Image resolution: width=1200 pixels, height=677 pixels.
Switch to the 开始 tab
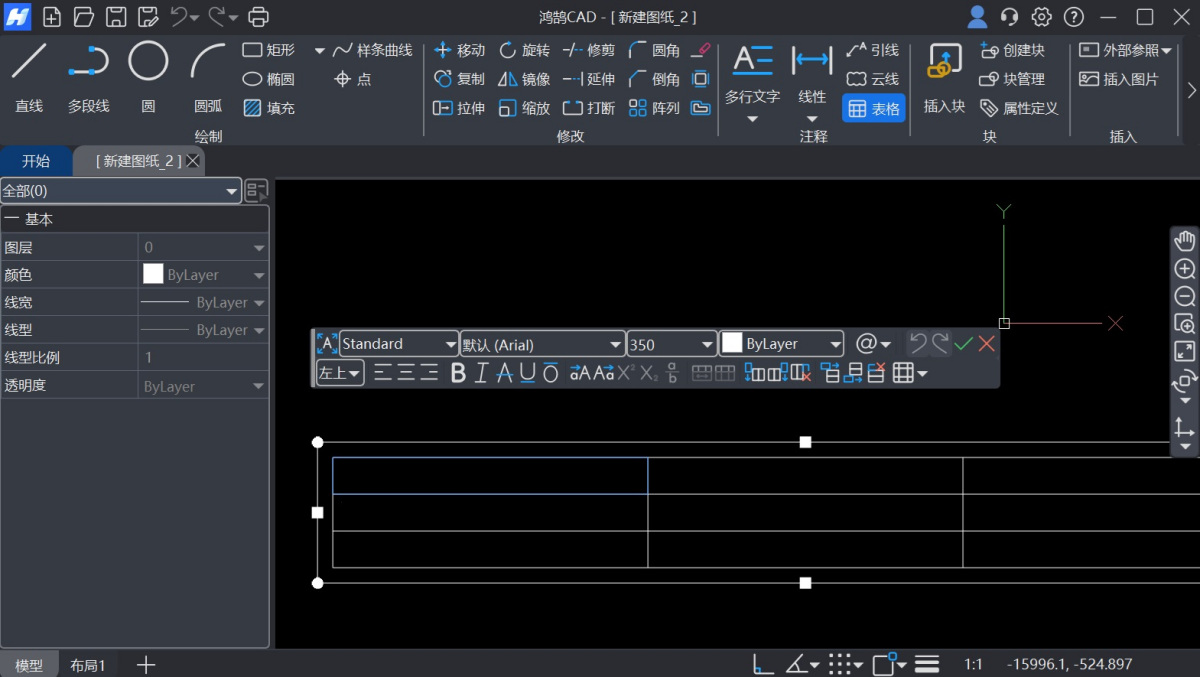[x=36, y=160]
